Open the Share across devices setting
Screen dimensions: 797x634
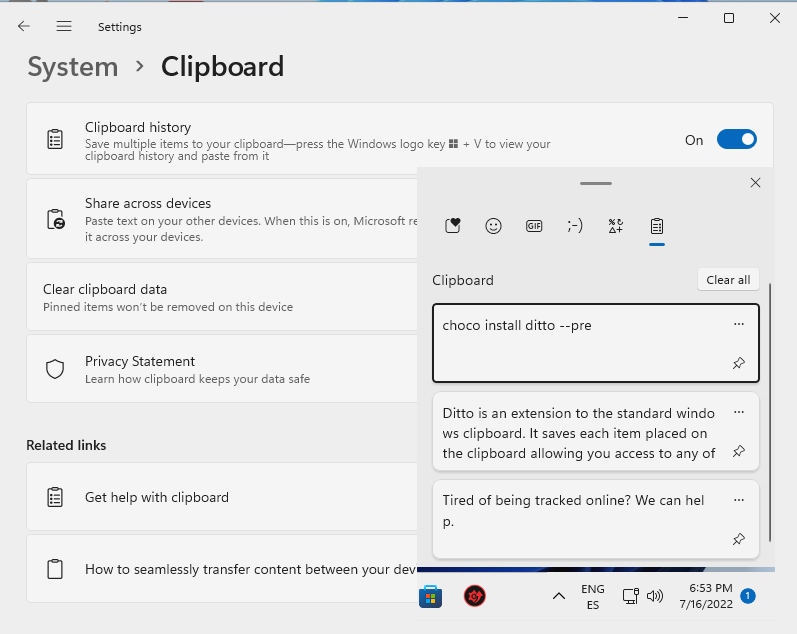click(x=222, y=219)
